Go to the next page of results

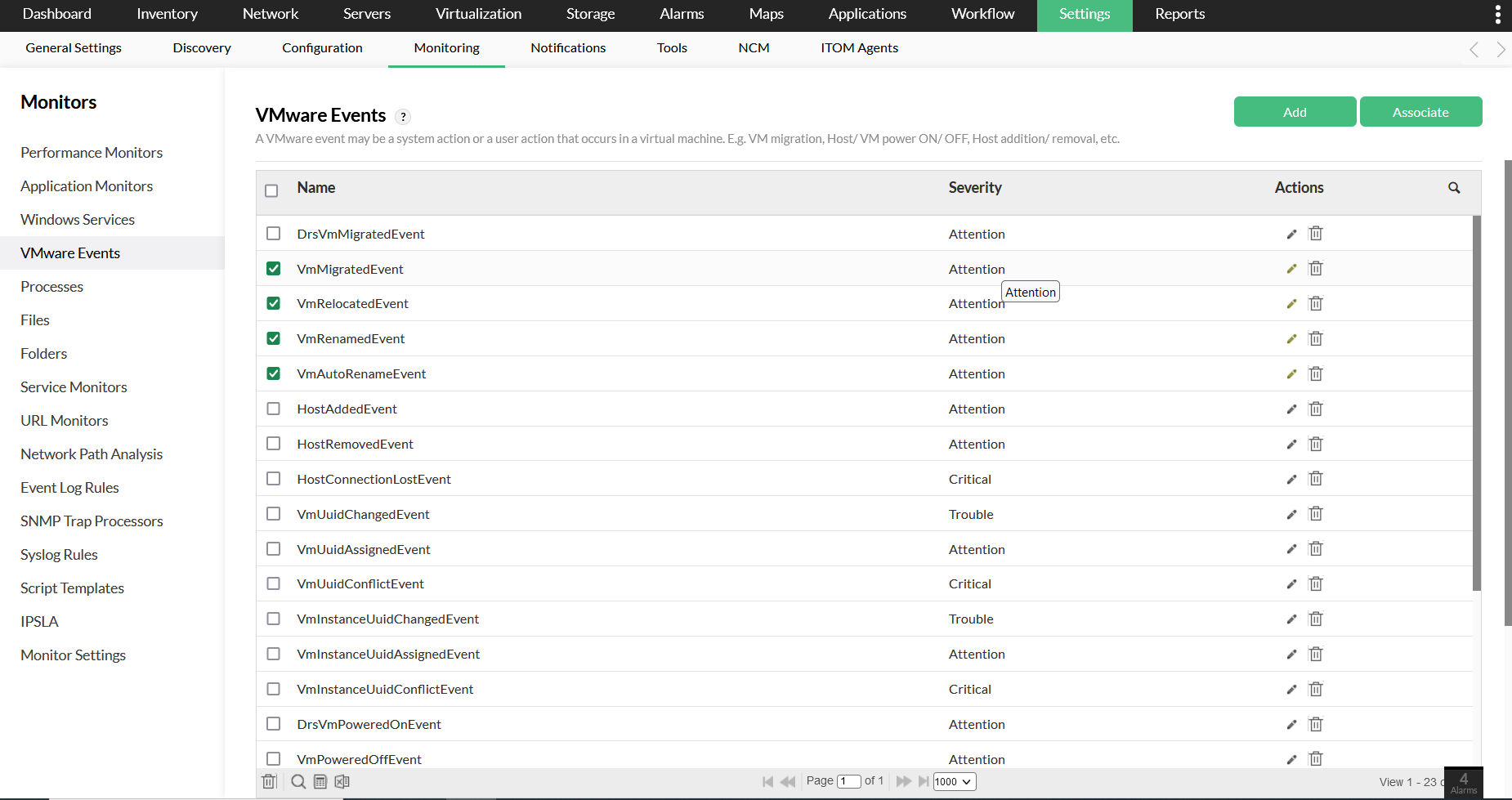click(904, 781)
